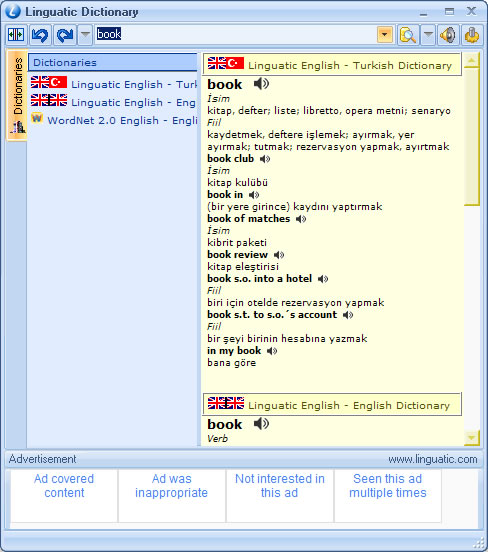Select Linguatic English - English in list
Viewport: 488px width, 552px height.
point(113,102)
